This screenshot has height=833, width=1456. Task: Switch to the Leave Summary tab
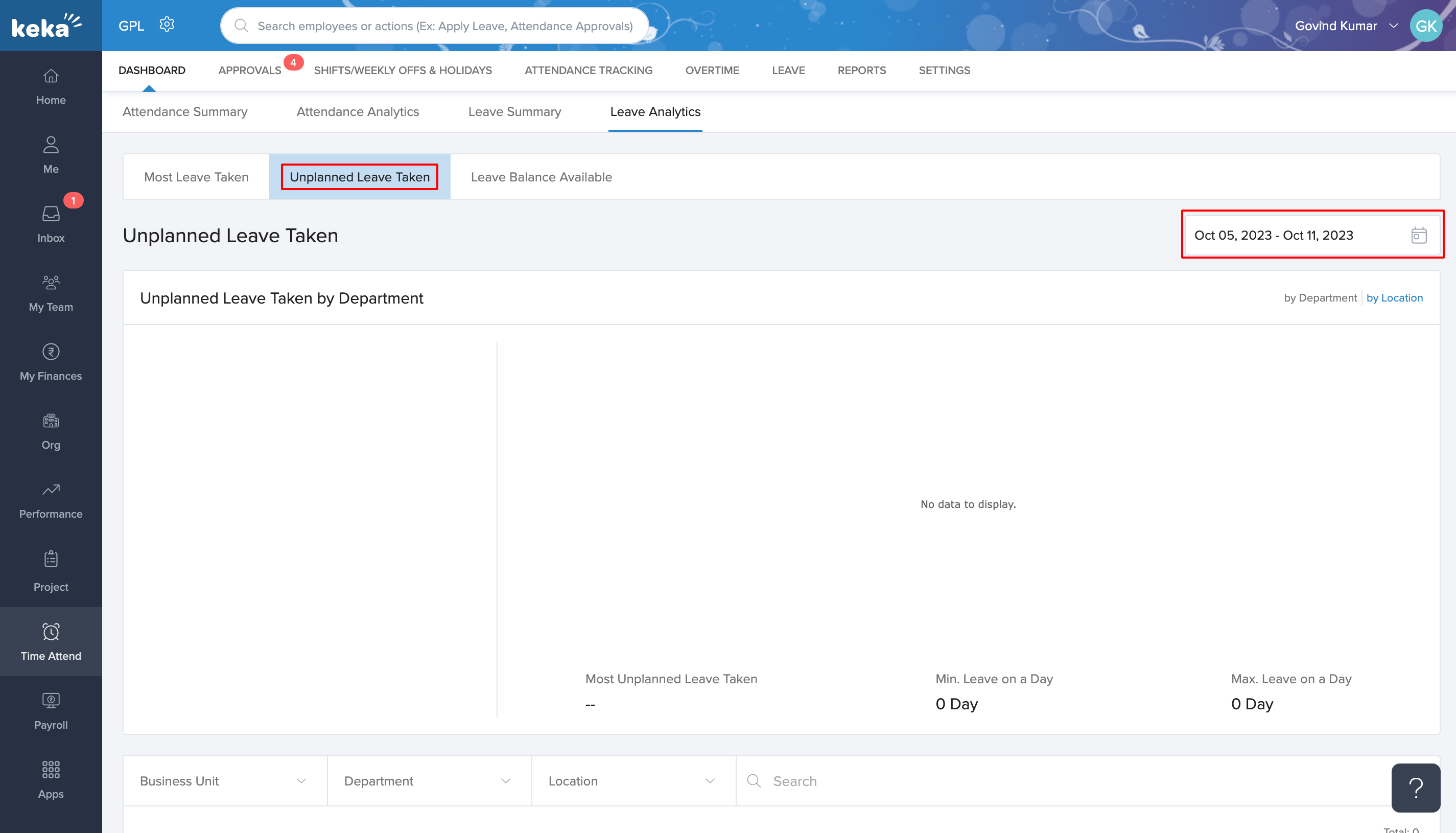tap(514, 112)
